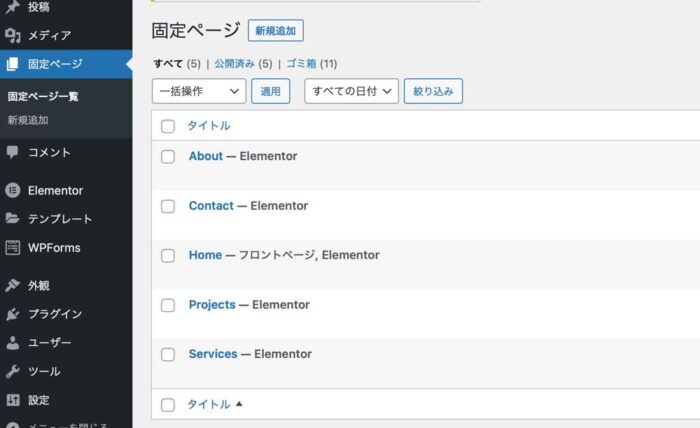Expand the all dates (すべての日付) dropdown

tap(351, 91)
